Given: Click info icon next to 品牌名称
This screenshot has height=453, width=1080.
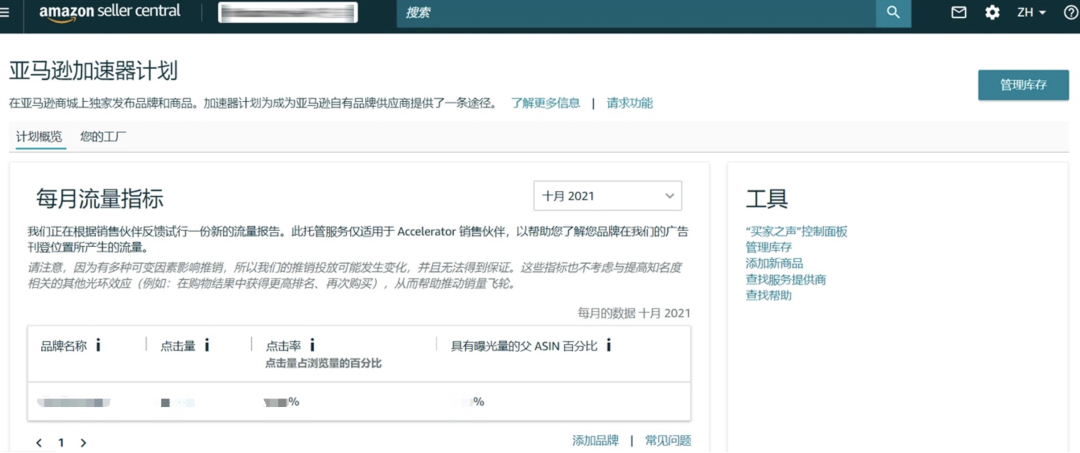Looking at the screenshot, I should coord(98,345).
